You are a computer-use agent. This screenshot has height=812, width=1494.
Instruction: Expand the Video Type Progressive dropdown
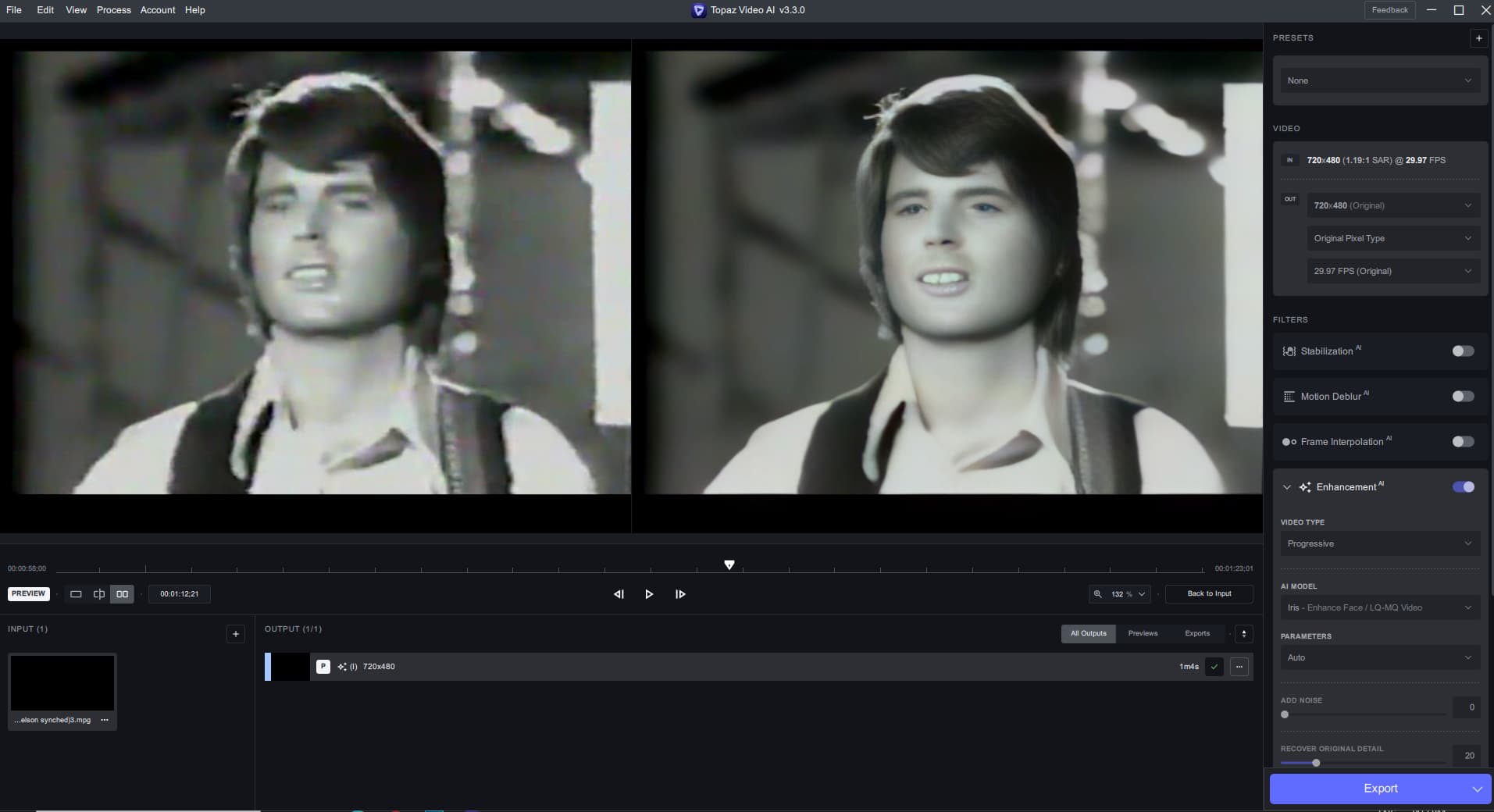tap(1378, 543)
